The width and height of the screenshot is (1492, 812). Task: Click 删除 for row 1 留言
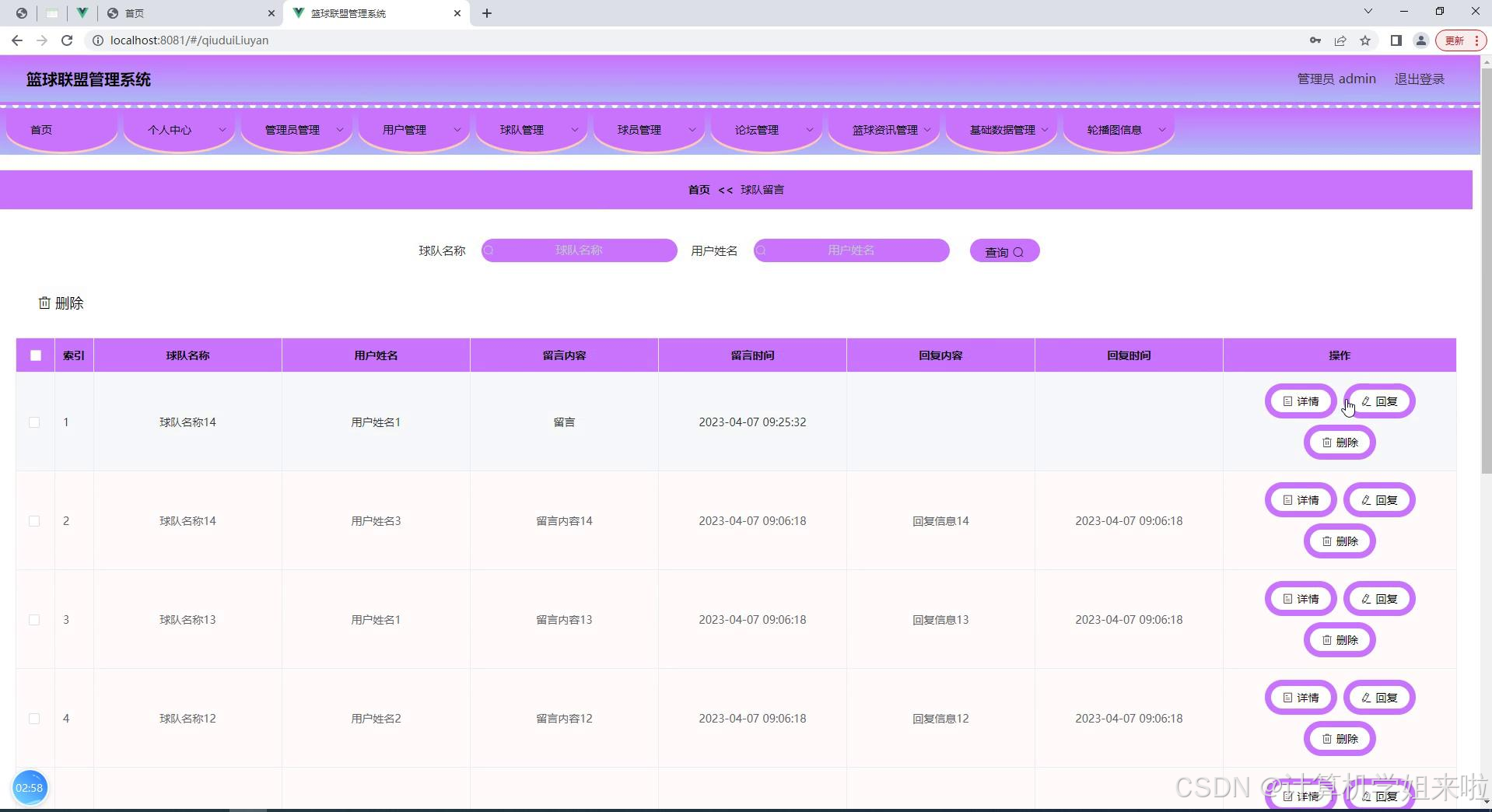coord(1340,443)
